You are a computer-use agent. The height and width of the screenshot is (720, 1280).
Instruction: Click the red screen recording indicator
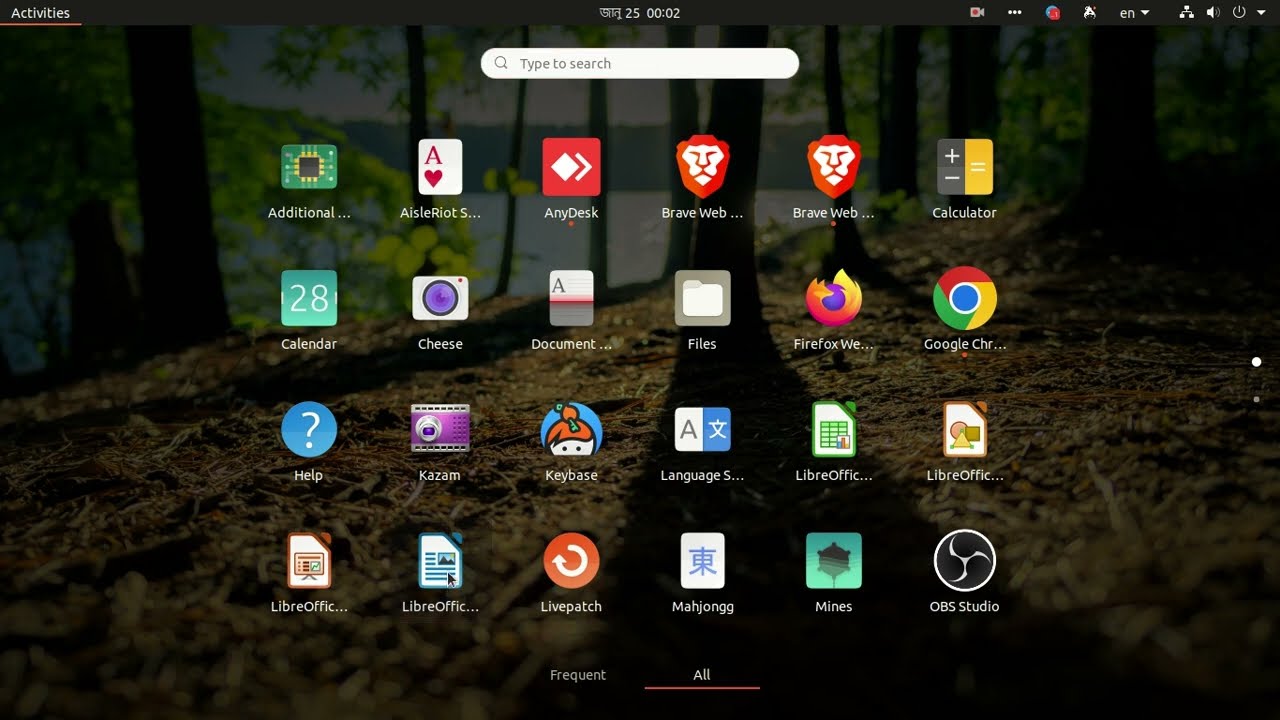tap(977, 13)
